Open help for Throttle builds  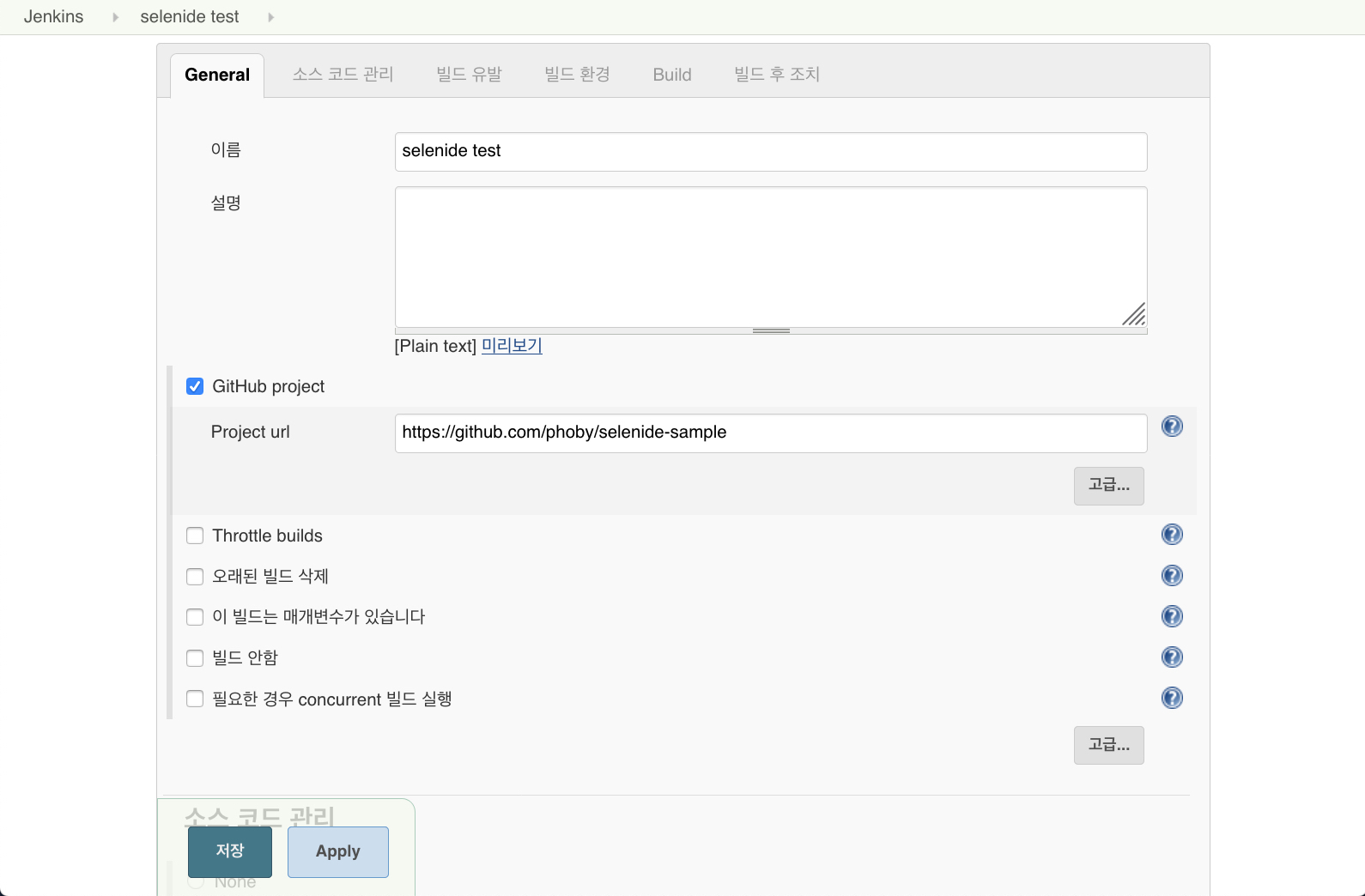tap(1172, 535)
